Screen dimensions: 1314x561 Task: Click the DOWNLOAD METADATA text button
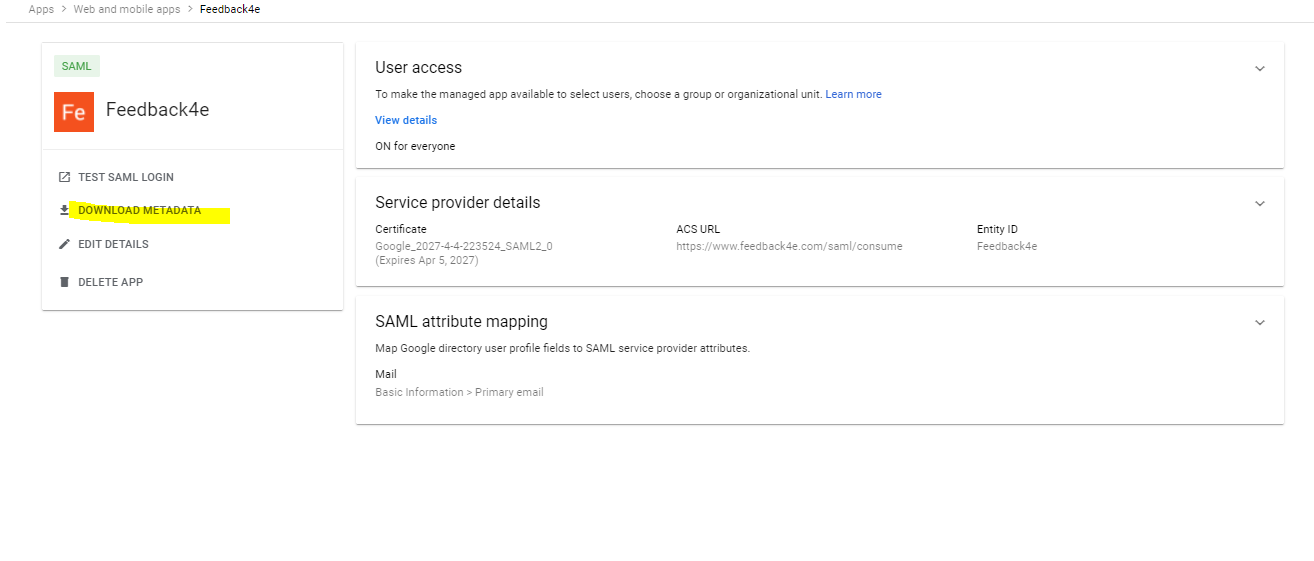[140, 211]
